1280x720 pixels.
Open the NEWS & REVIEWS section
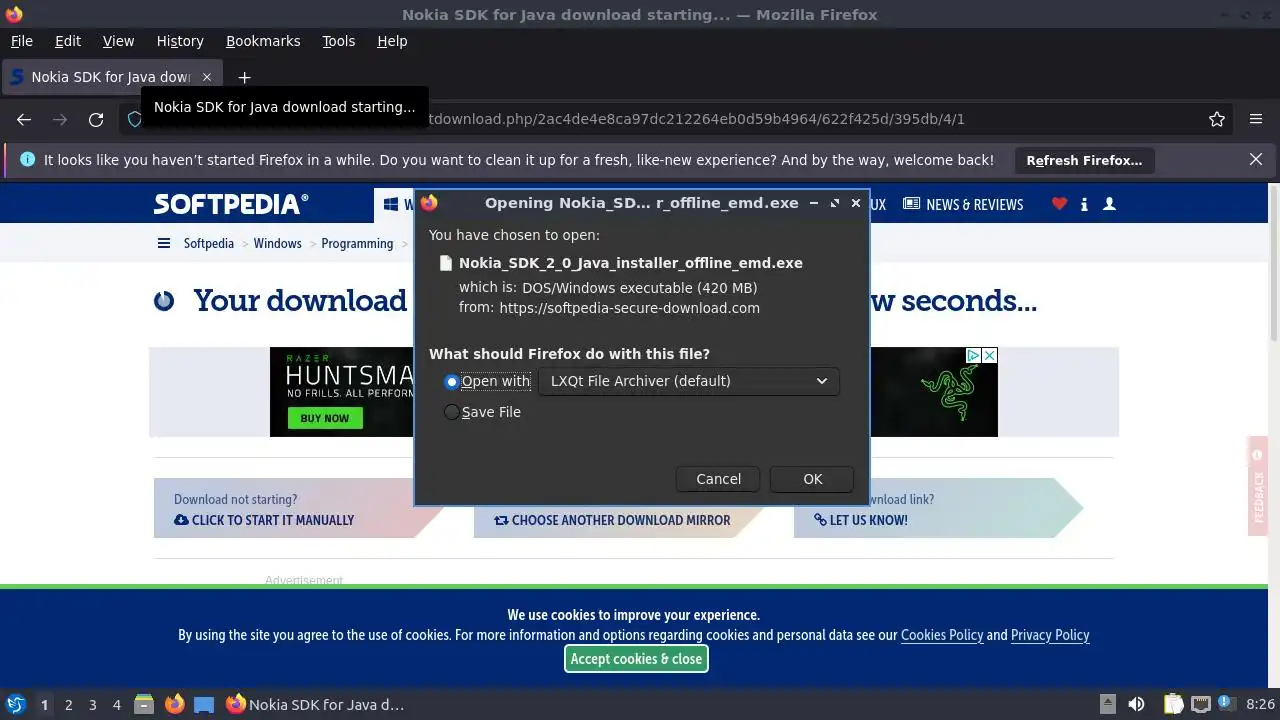click(963, 204)
